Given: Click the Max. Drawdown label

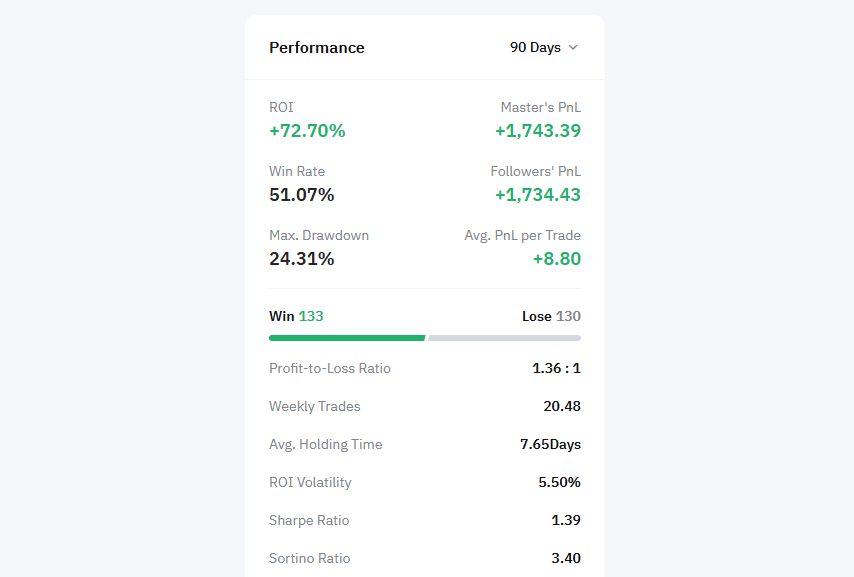Looking at the screenshot, I should [x=319, y=235].
